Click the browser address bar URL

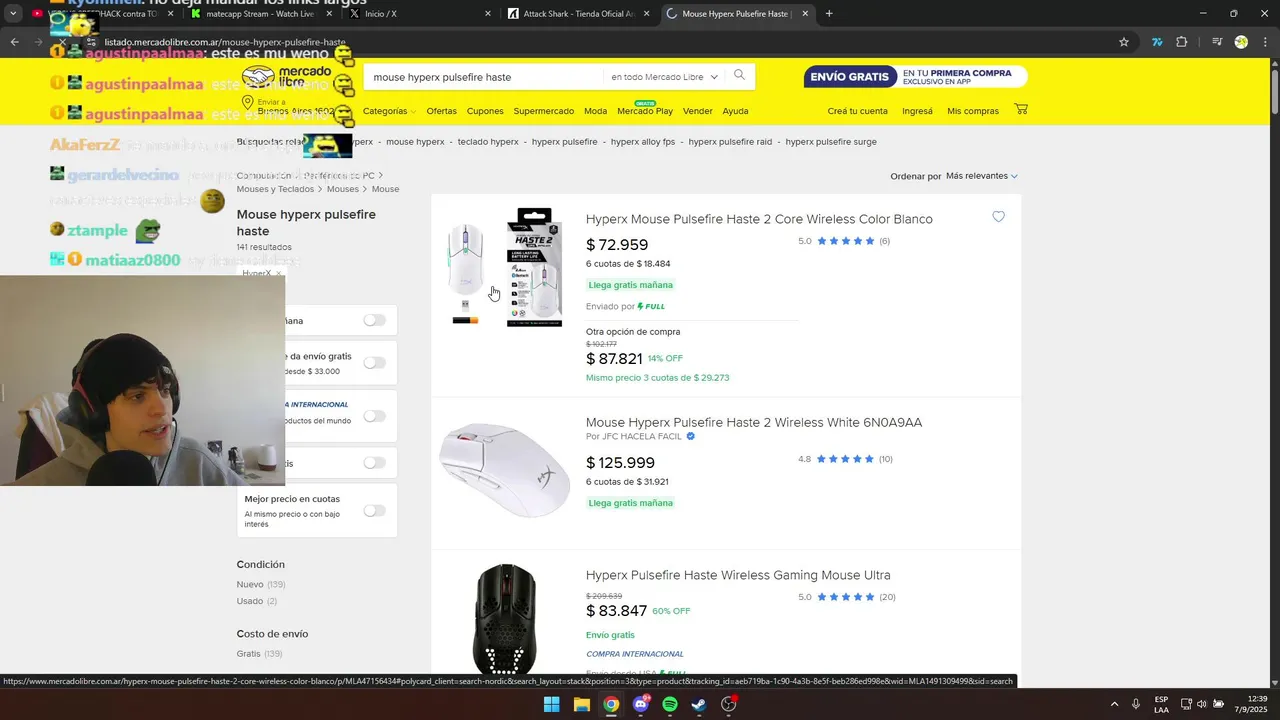tap(225, 42)
